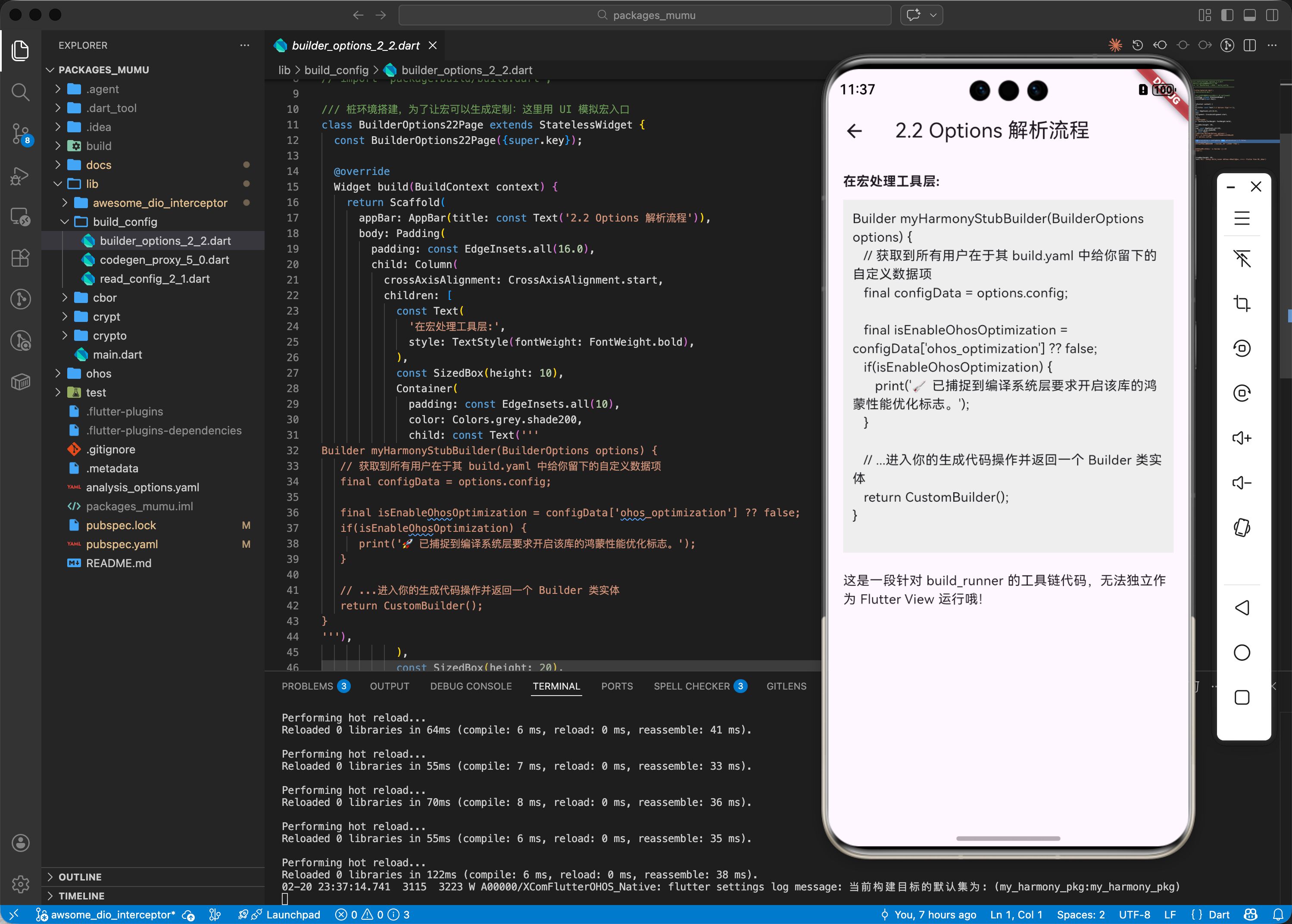This screenshot has width=1292, height=924.
Task: Expand the docs folder
Action: [x=98, y=165]
